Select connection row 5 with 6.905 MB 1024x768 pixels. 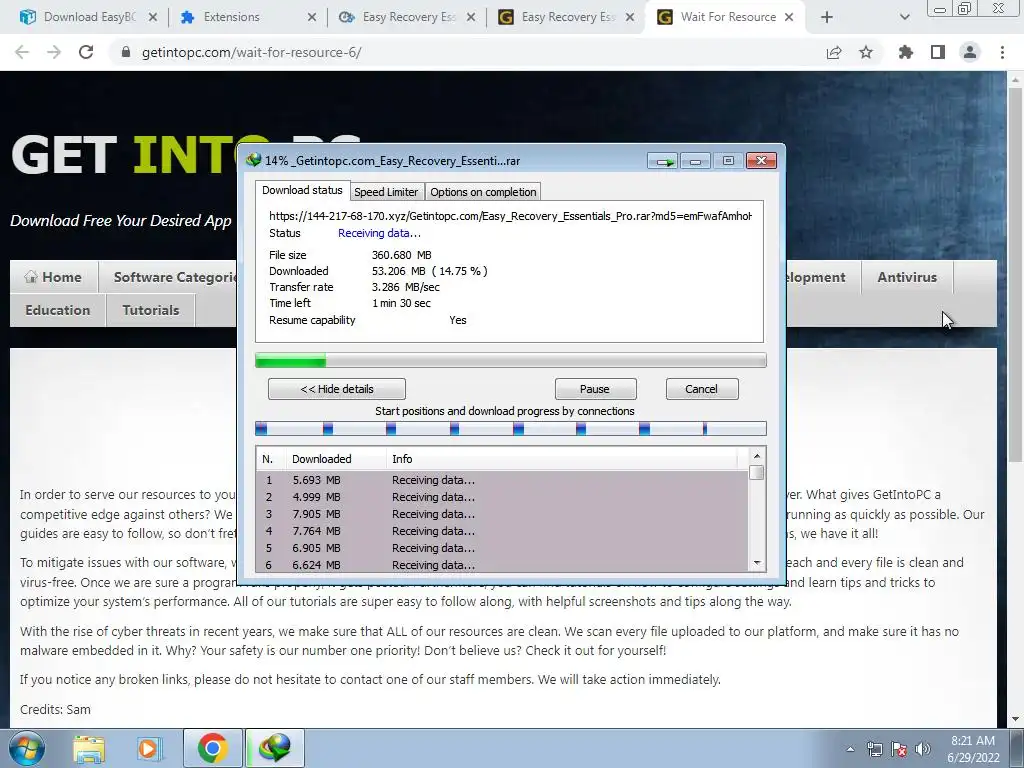click(x=502, y=548)
